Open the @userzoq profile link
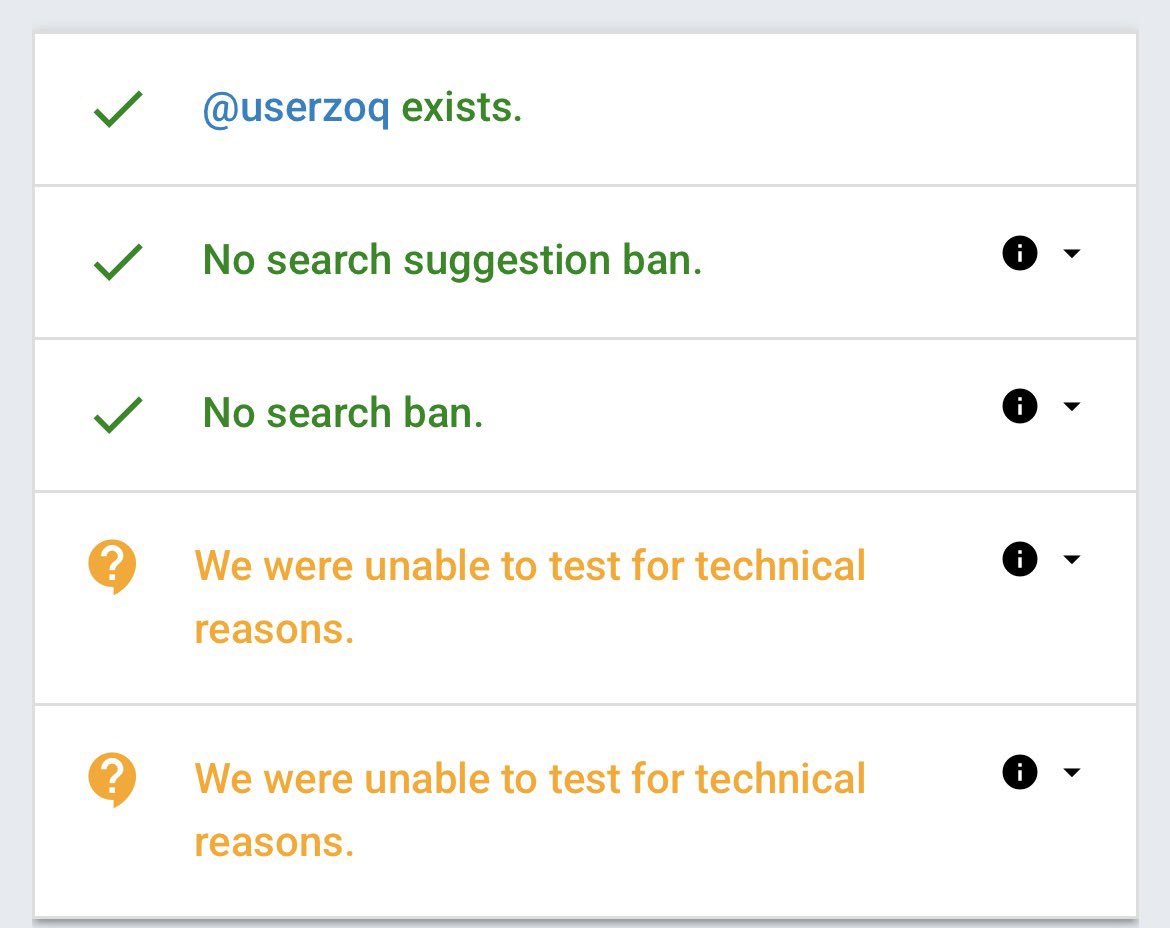This screenshot has height=928, width=1170. click(x=295, y=109)
